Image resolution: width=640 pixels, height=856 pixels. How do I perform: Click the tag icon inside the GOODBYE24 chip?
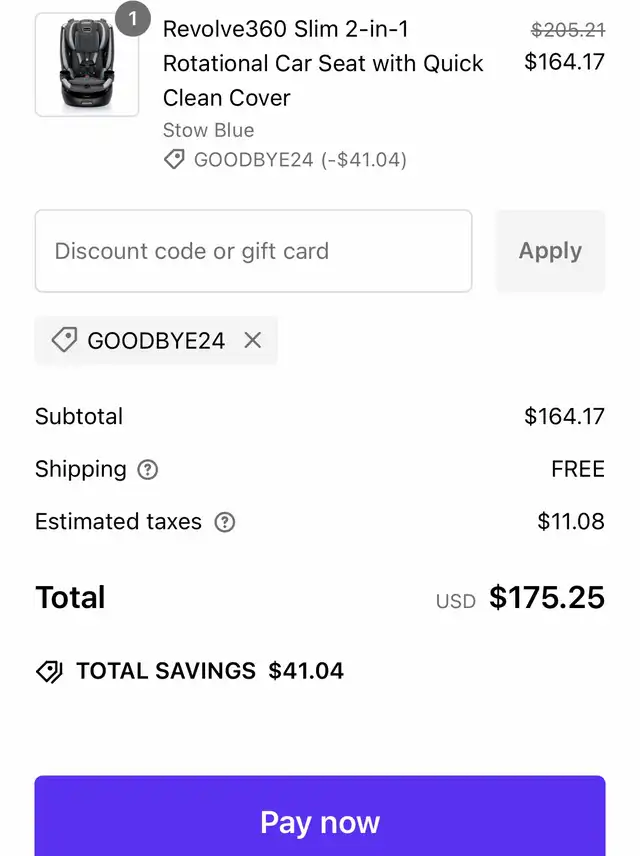click(x=64, y=340)
